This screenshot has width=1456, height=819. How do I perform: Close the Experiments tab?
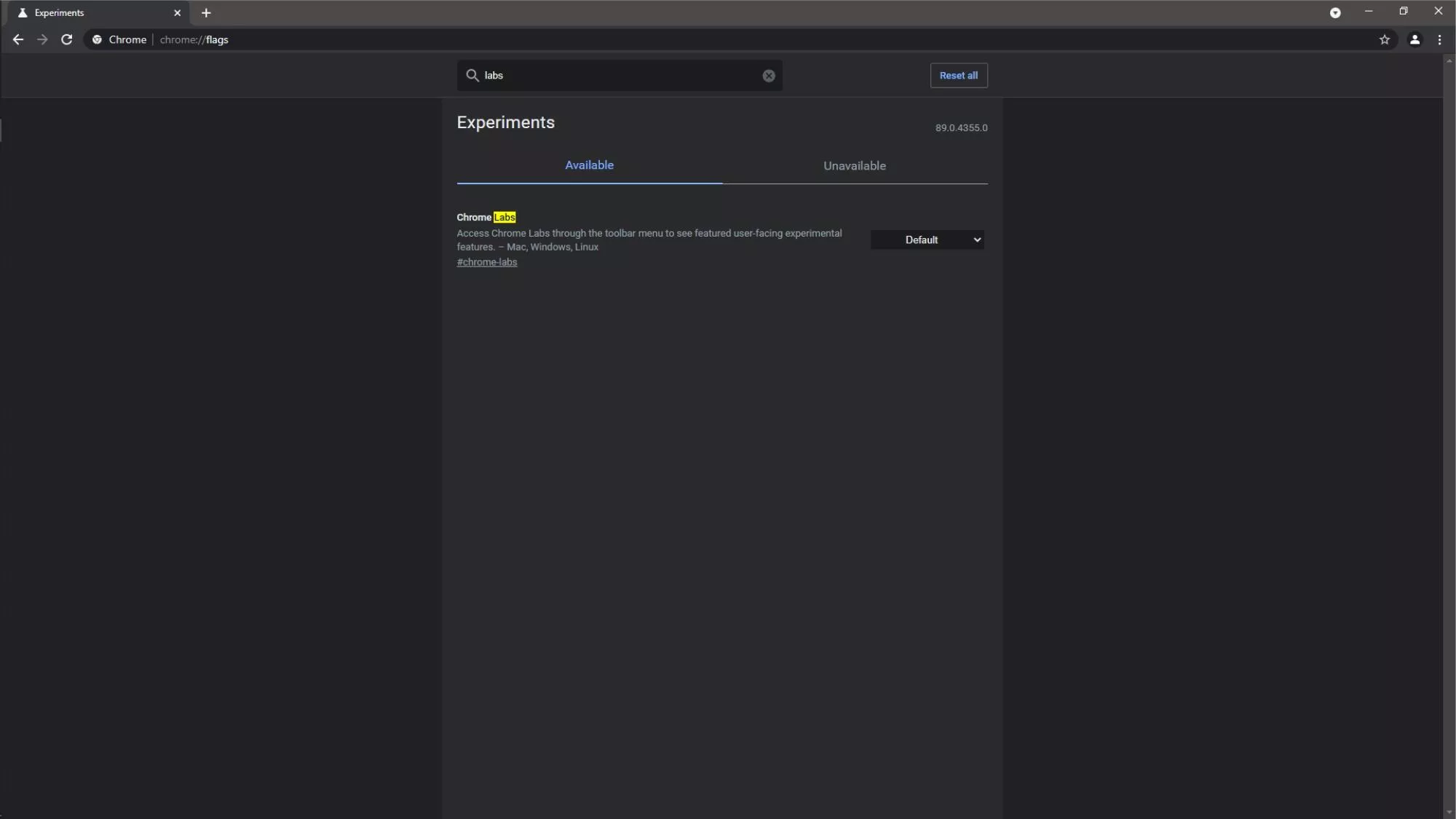click(177, 13)
